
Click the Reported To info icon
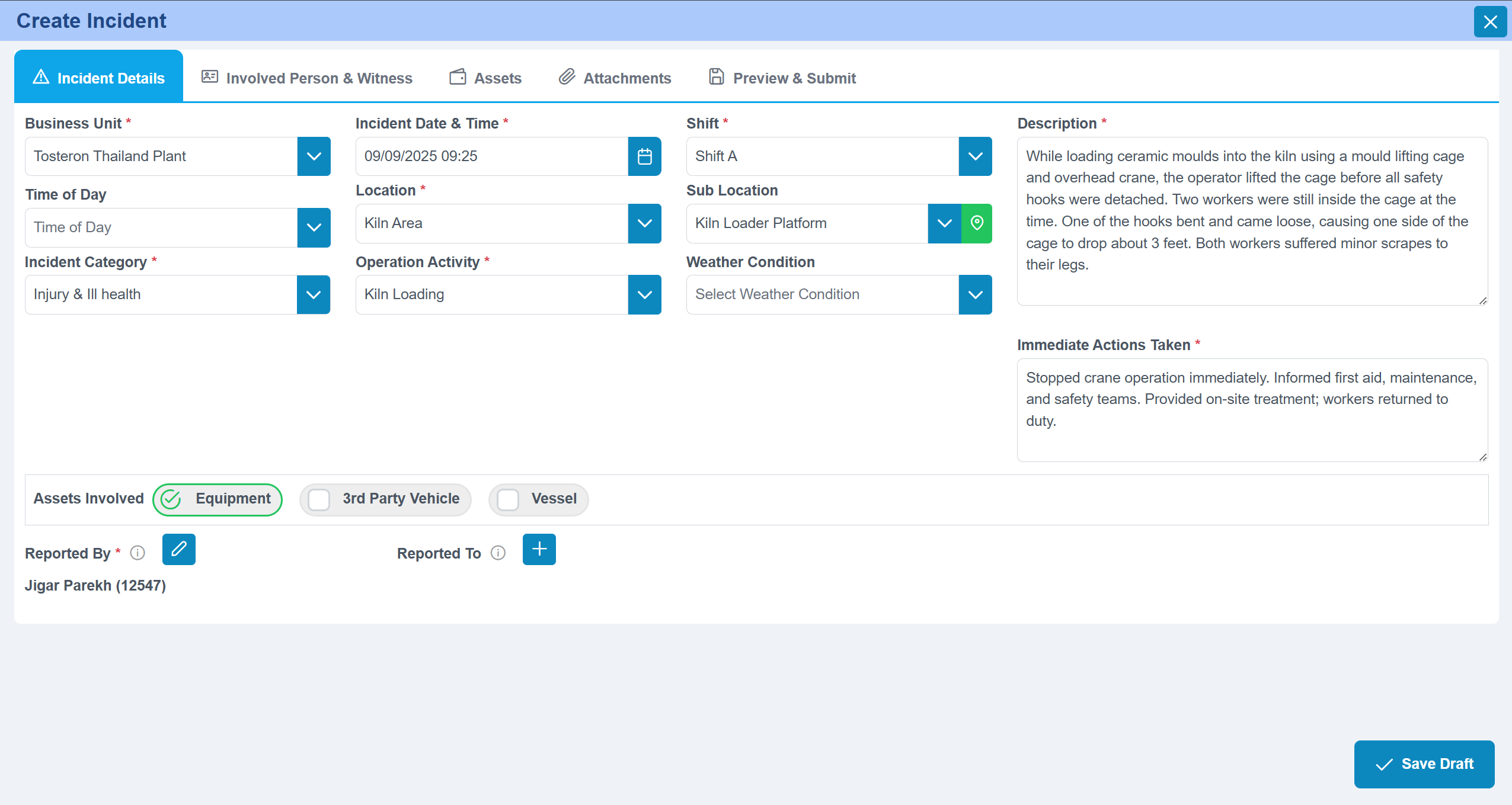tap(498, 553)
